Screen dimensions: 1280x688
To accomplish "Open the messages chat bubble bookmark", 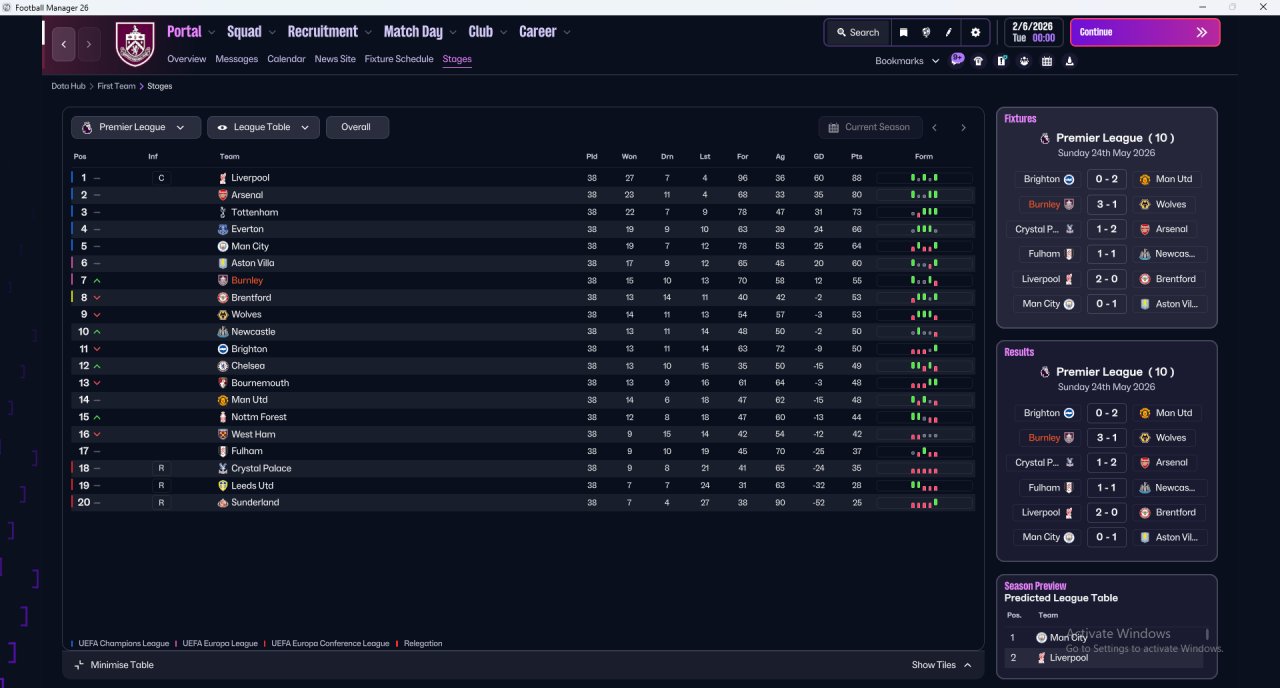I will click(957, 60).
